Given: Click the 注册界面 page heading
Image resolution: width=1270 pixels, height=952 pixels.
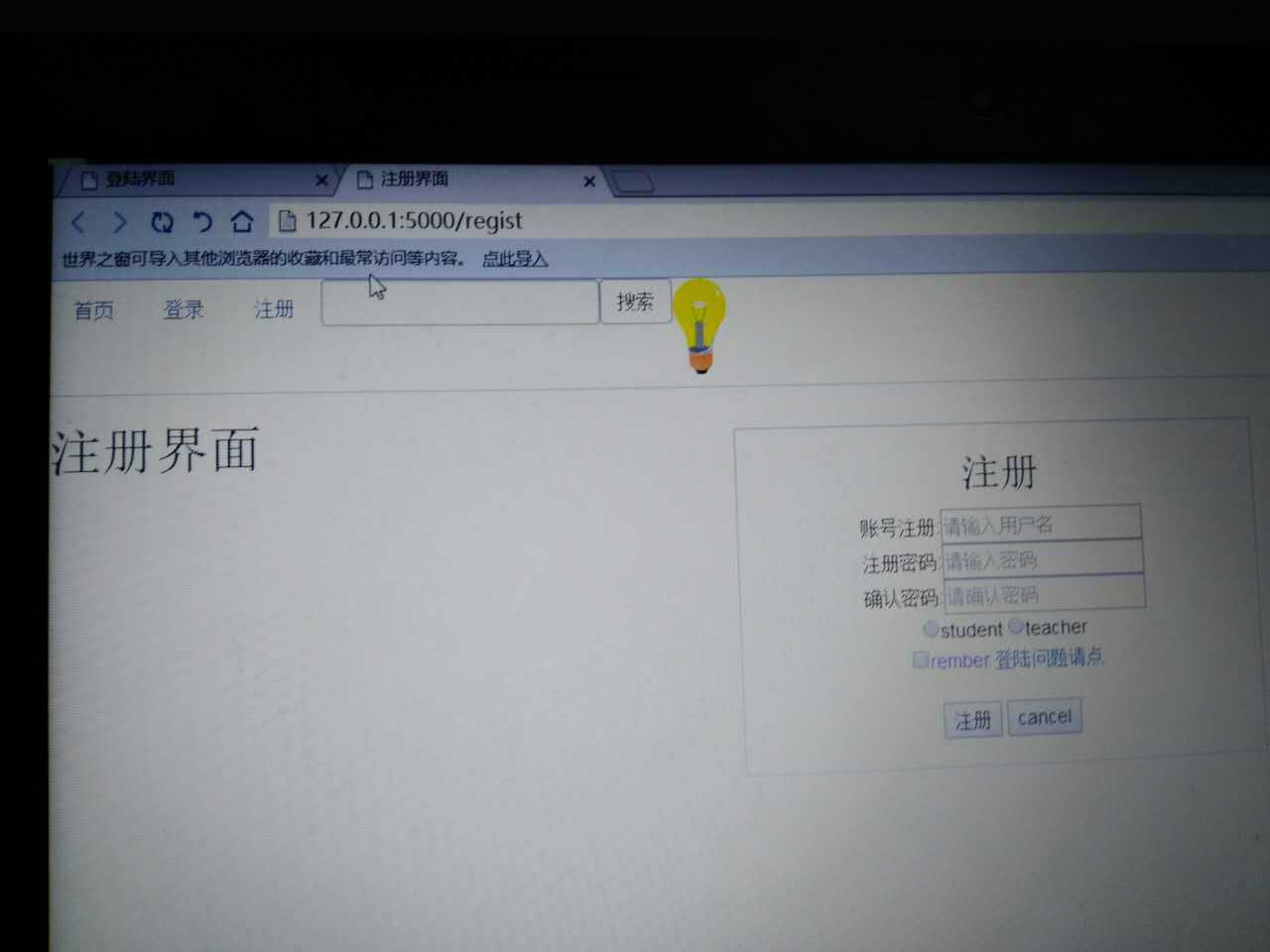Looking at the screenshot, I should 156,450.
